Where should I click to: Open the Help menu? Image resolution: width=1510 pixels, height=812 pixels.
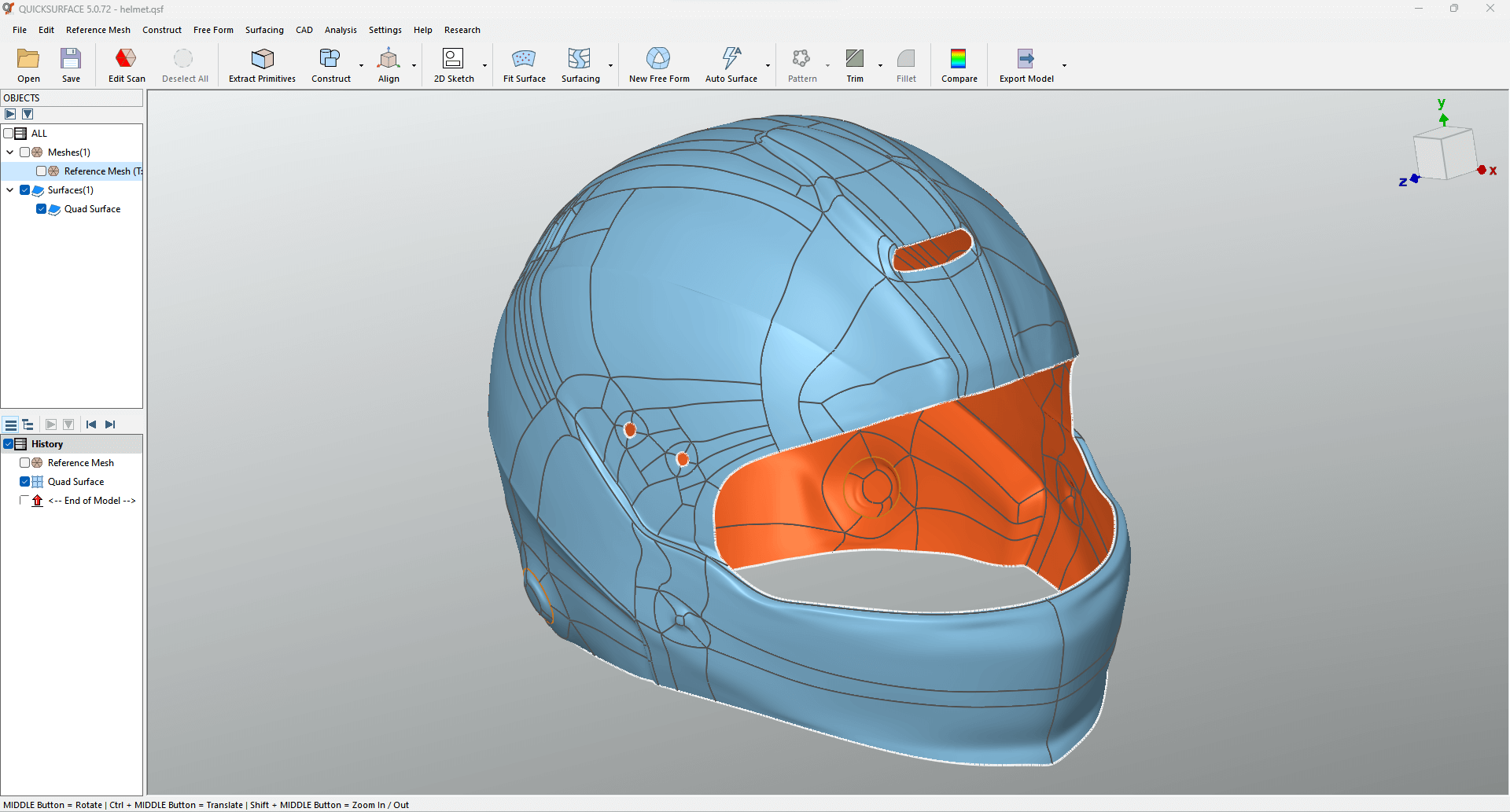pos(423,30)
